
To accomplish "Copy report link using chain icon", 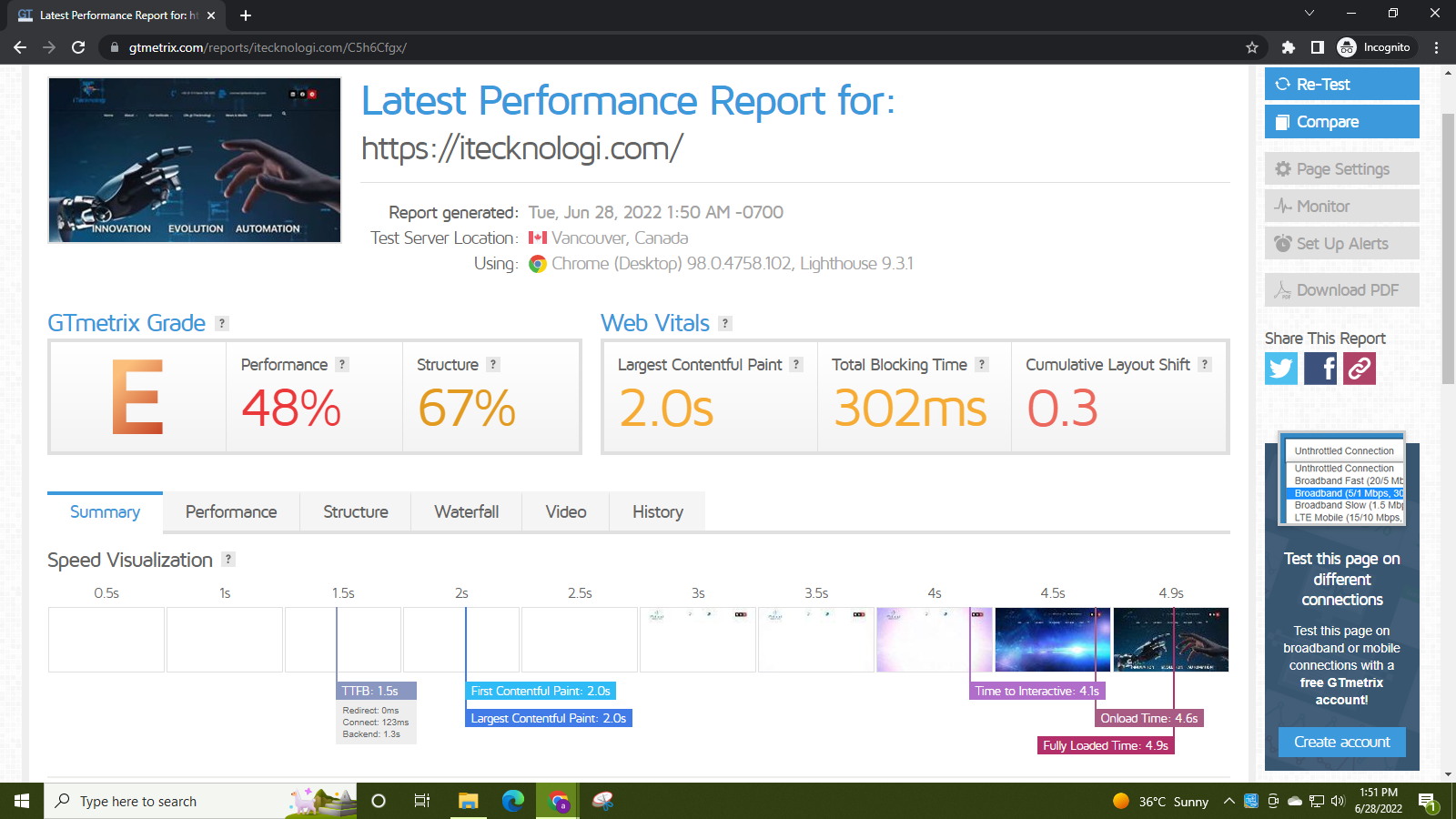I will (1360, 369).
